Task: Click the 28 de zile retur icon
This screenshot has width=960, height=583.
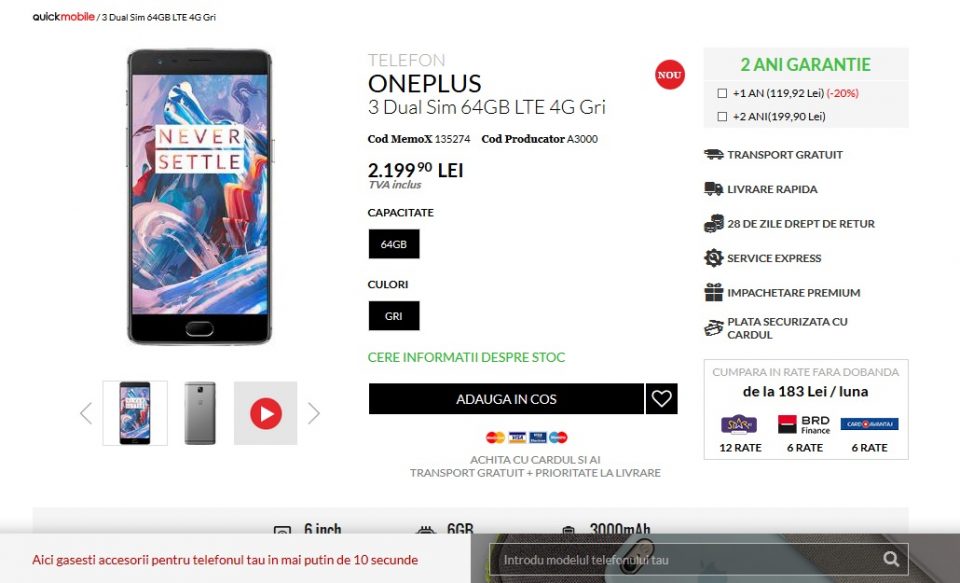Action: (713, 224)
